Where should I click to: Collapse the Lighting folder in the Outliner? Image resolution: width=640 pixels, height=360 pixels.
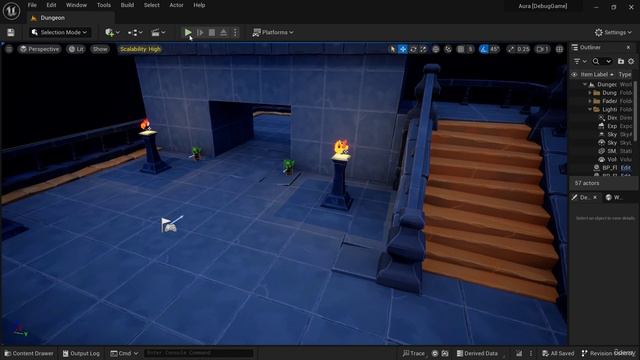590,109
